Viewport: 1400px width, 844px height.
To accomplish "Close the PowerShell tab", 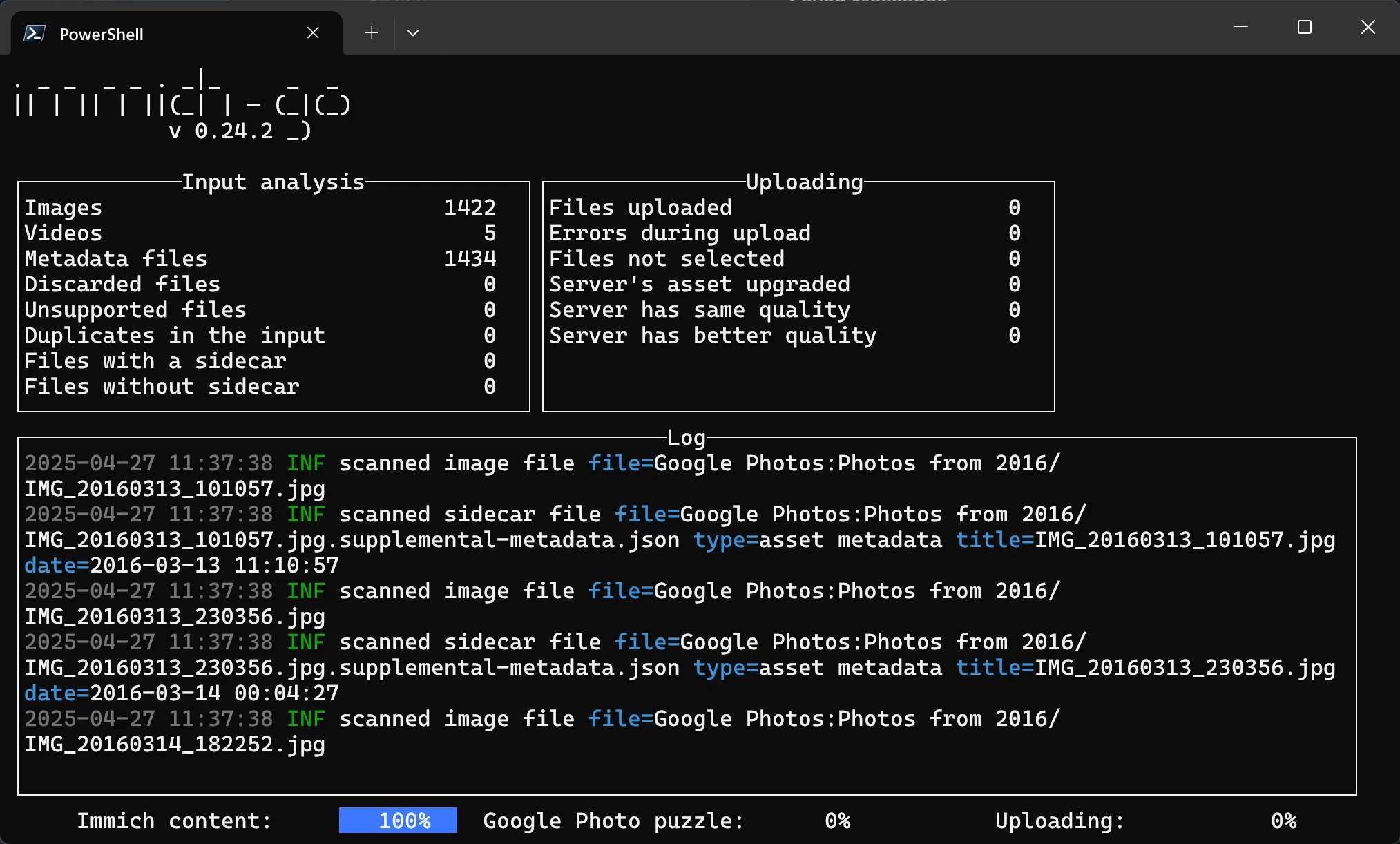I will [x=313, y=33].
